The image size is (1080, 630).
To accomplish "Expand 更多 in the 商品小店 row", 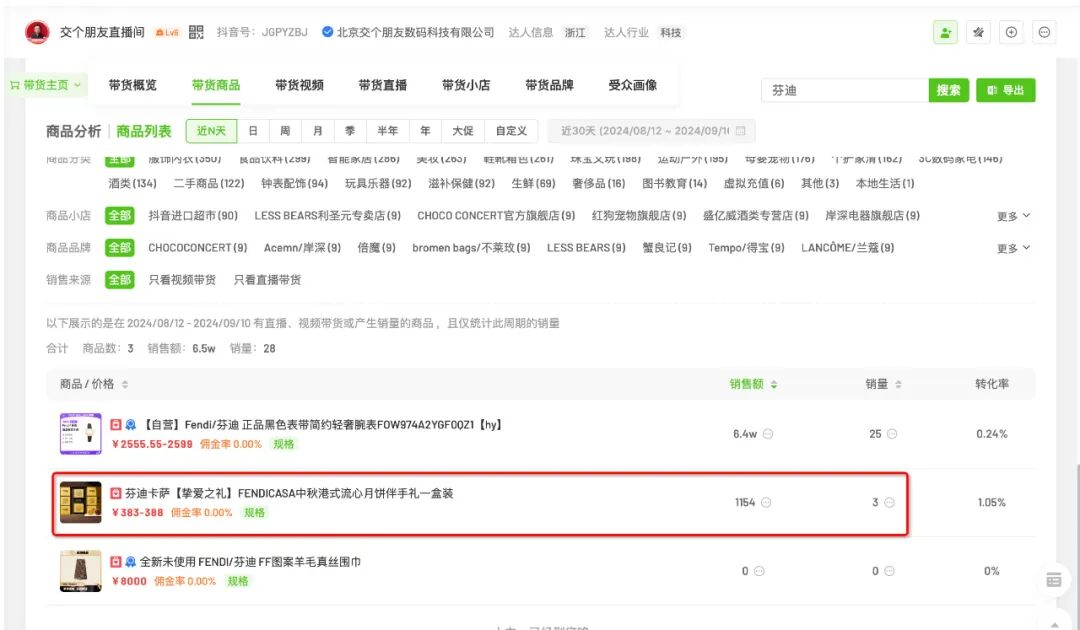I will point(1013,216).
